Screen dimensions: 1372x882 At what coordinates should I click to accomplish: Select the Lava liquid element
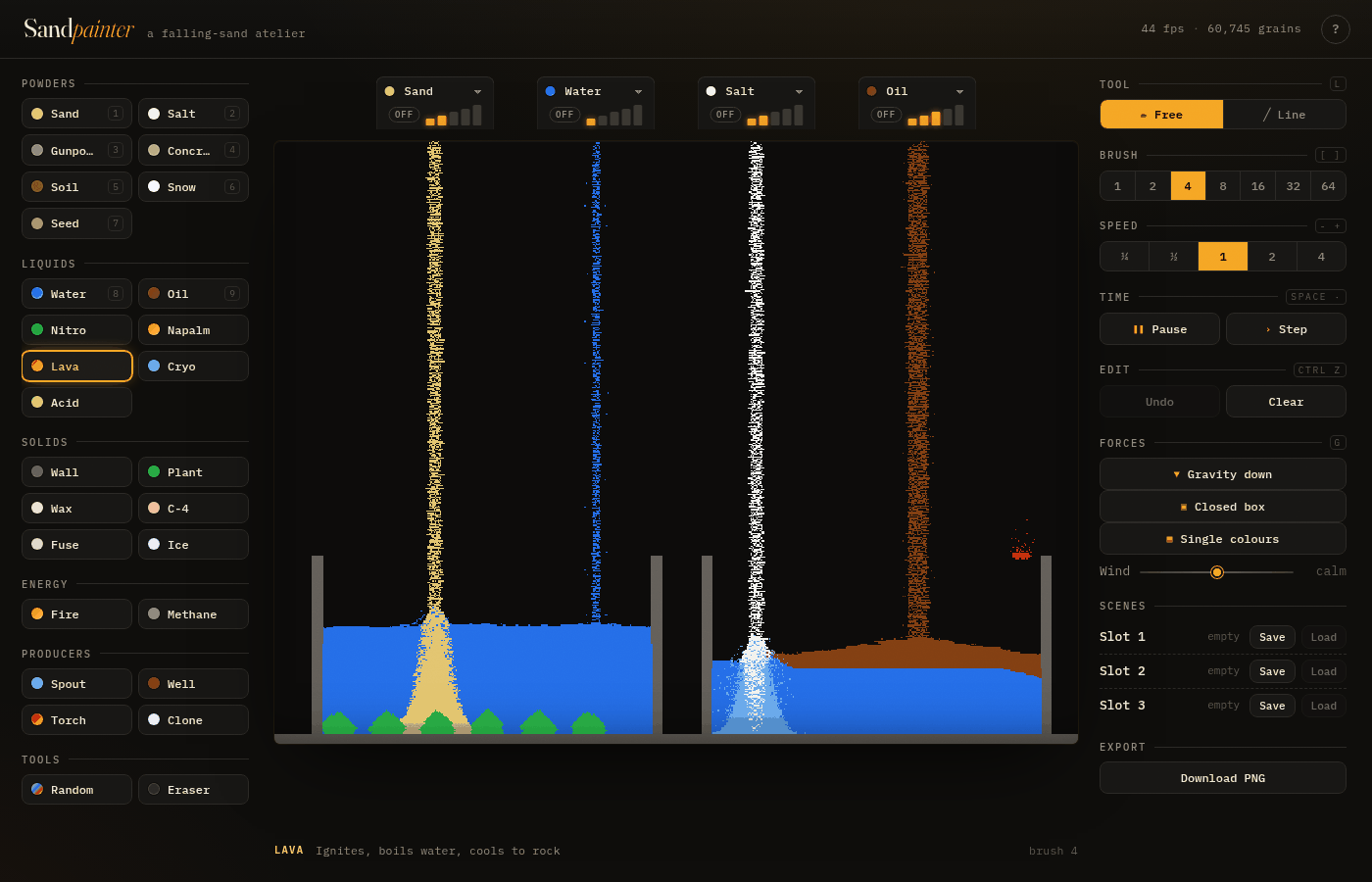point(76,367)
